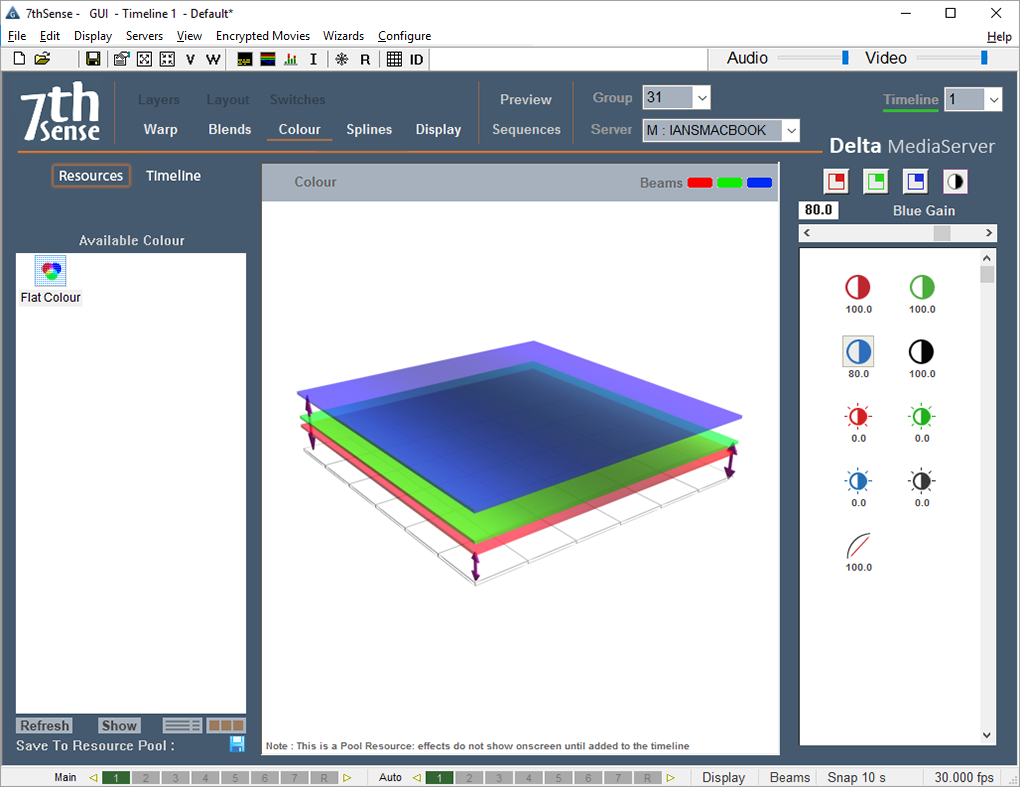Click the fullscreen expand arrows toolbar icon
The image size is (1020, 787).
[x=144, y=60]
